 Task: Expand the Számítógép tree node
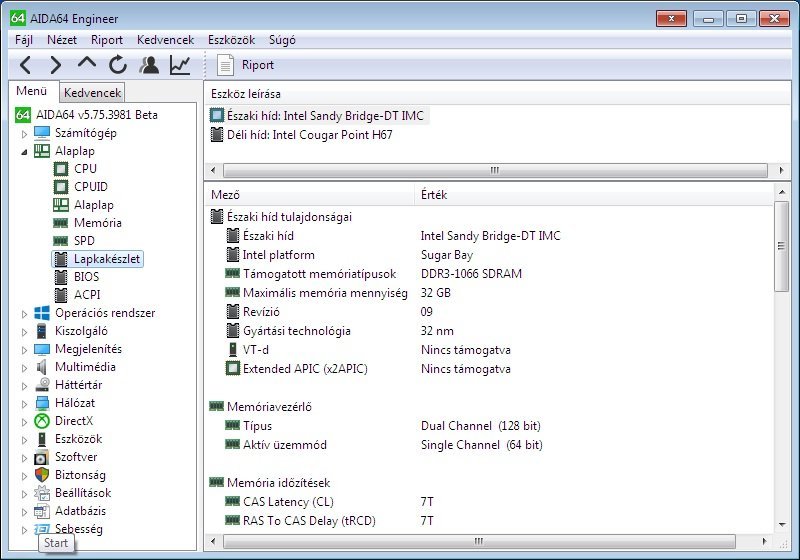pos(24,134)
